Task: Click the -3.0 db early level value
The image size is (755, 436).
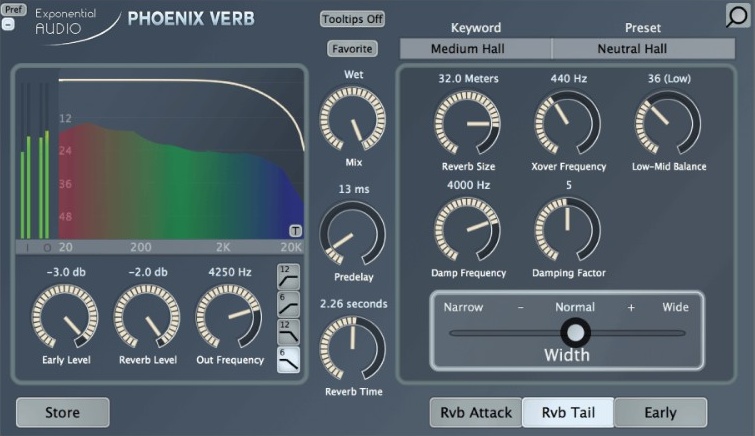Action: [x=66, y=272]
